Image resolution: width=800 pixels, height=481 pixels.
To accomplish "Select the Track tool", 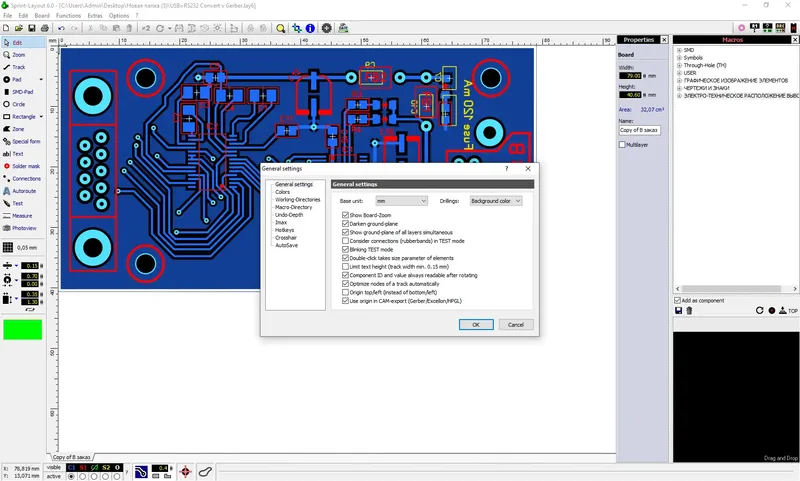I will pyautogui.click(x=18, y=67).
